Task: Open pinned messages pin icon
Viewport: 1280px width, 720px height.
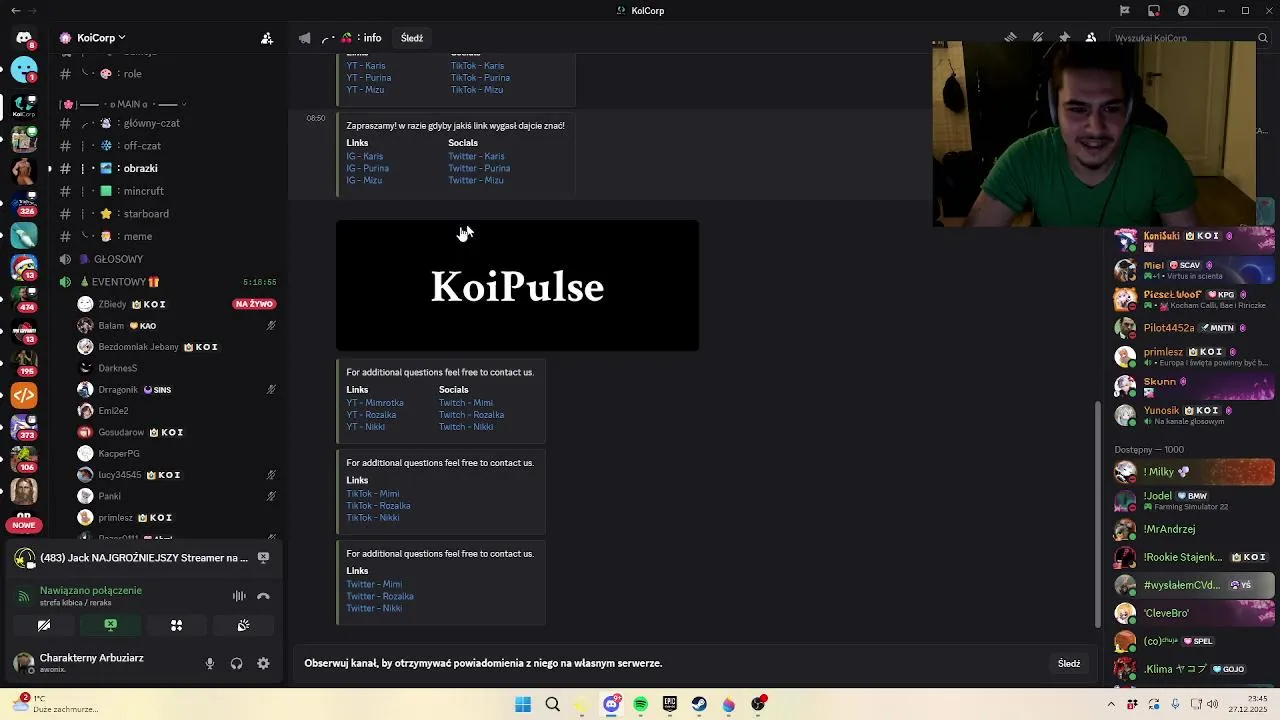Action: (1064, 38)
